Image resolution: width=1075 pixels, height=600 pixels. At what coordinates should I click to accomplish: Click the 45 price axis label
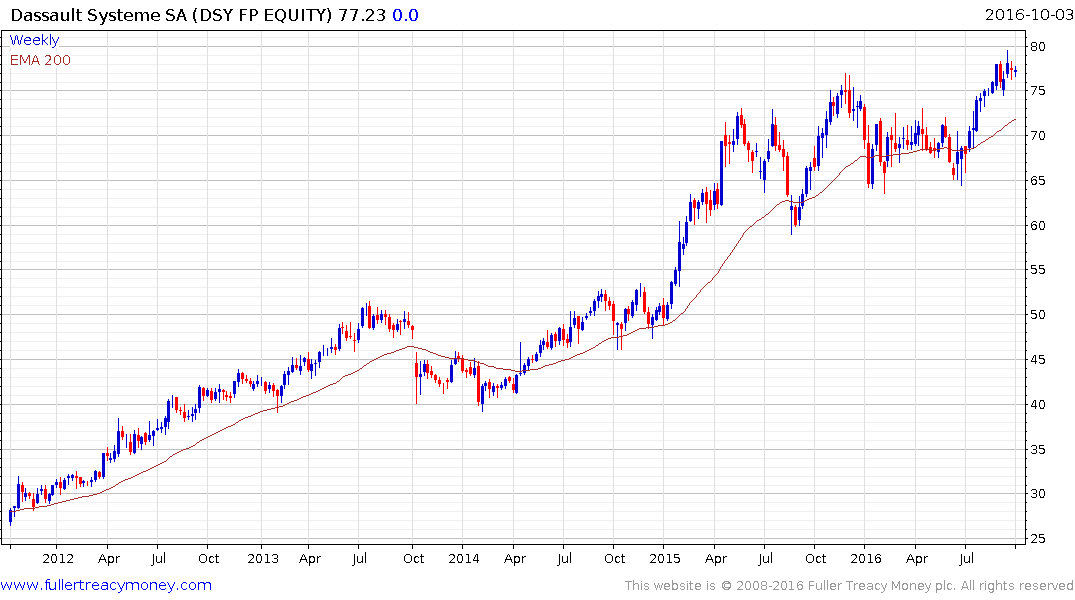click(x=1038, y=360)
